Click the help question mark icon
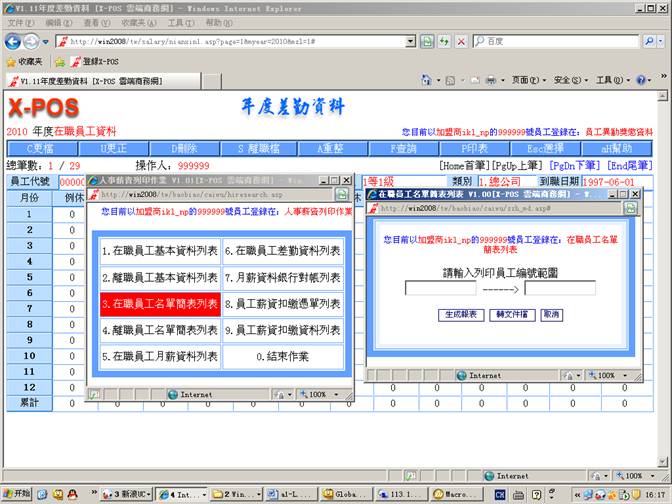The width and height of the screenshot is (672, 504). pos(643,80)
